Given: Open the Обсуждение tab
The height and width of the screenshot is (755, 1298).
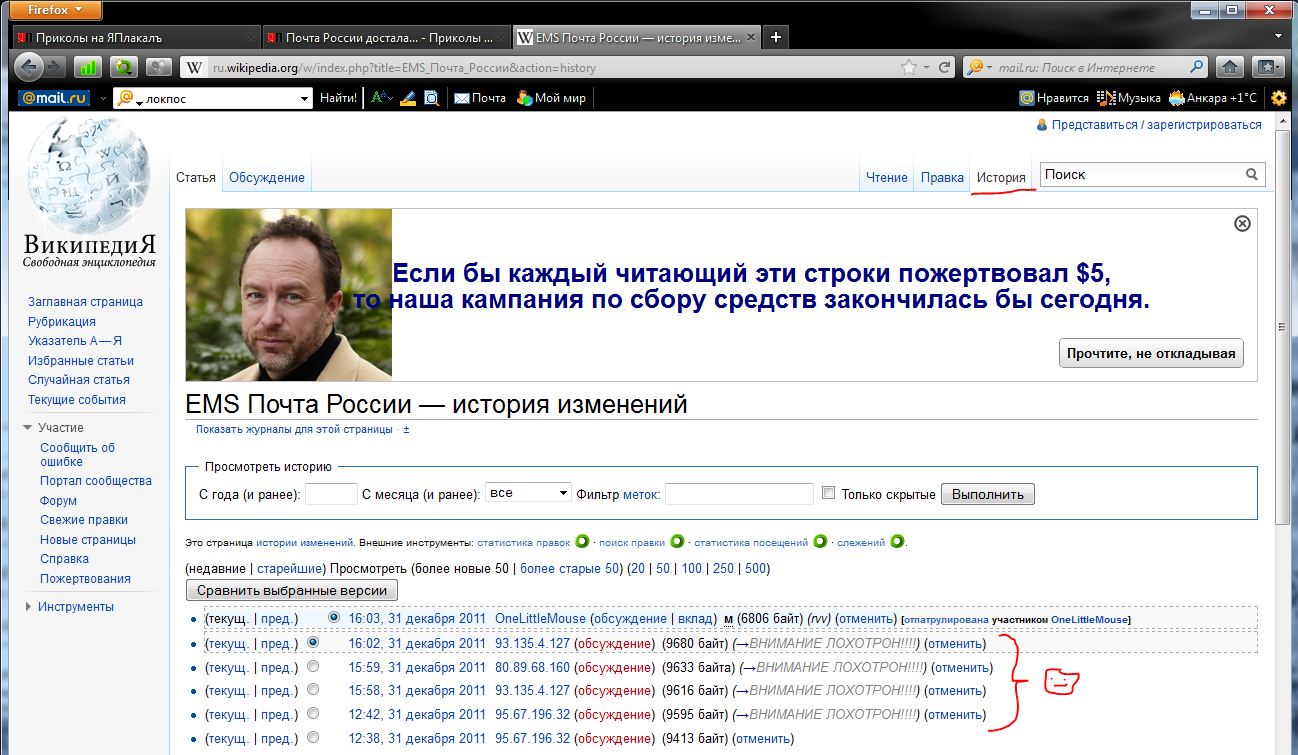Looking at the screenshot, I should tap(267, 178).
